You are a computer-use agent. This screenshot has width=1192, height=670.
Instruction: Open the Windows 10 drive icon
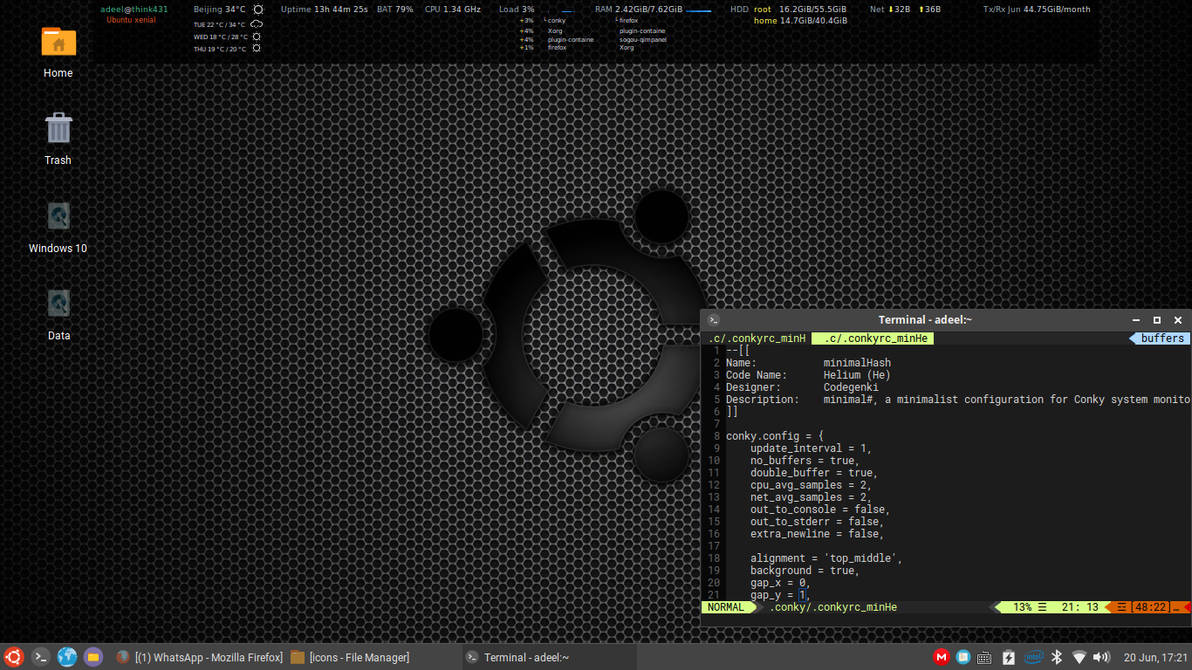(58, 217)
